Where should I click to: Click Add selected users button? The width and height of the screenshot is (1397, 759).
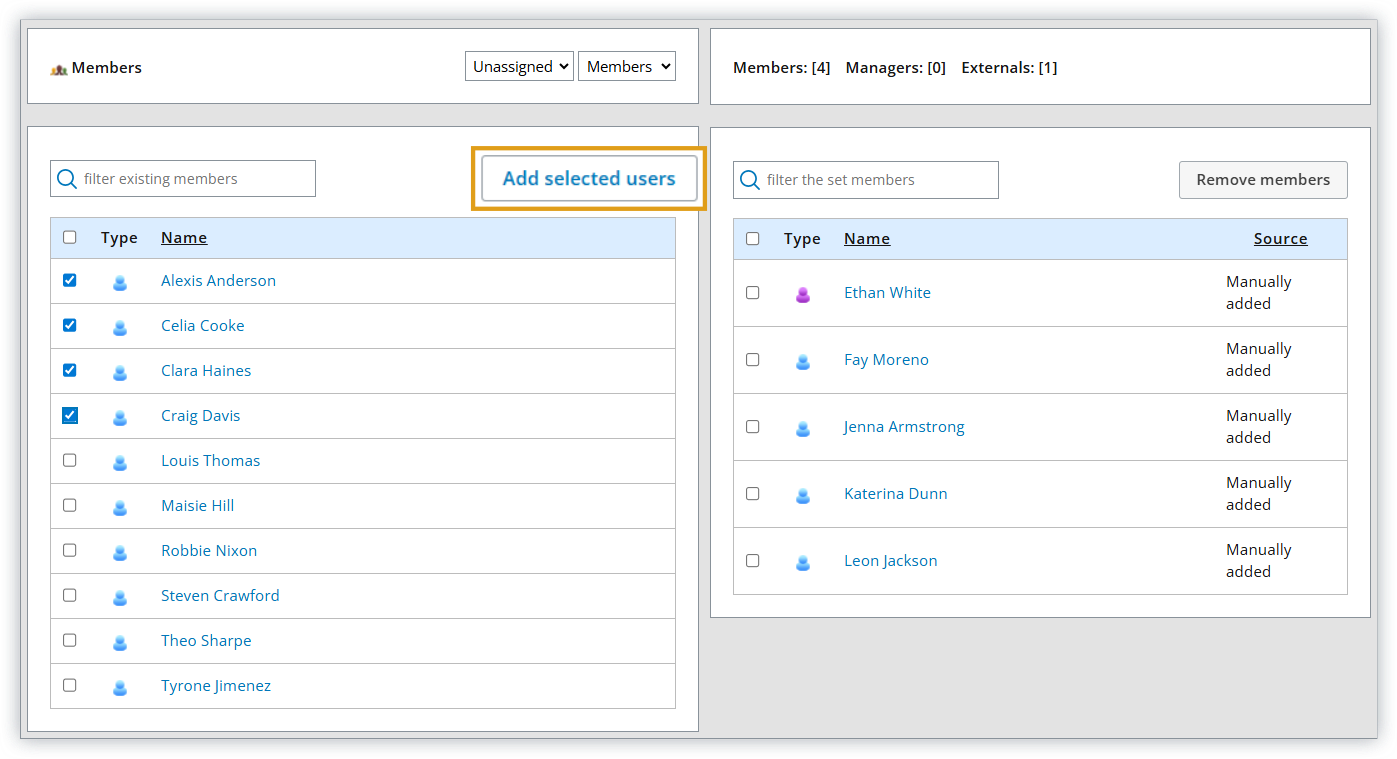pos(589,179)
